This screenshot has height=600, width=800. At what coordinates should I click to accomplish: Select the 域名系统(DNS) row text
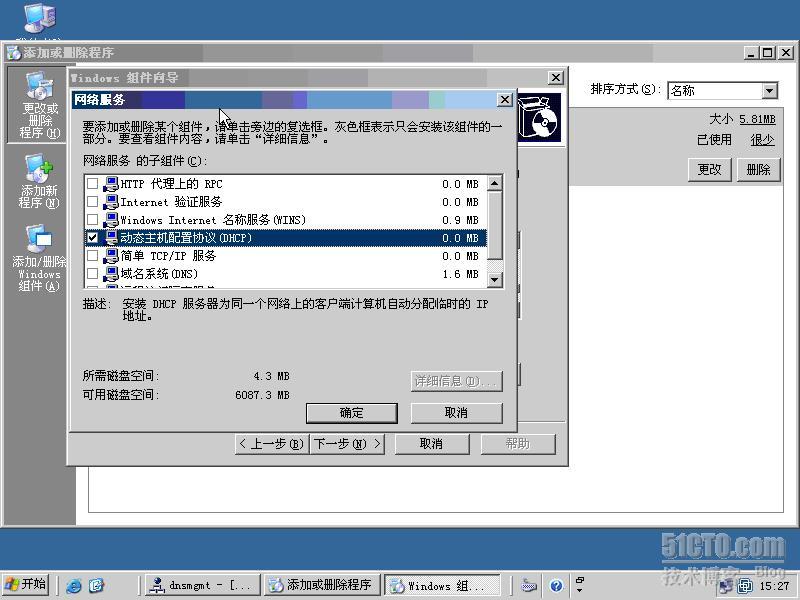[159, 274]
